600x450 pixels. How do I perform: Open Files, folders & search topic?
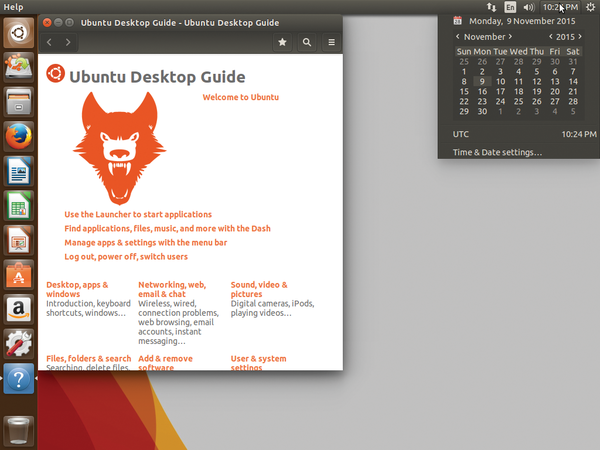coord(88,359)
